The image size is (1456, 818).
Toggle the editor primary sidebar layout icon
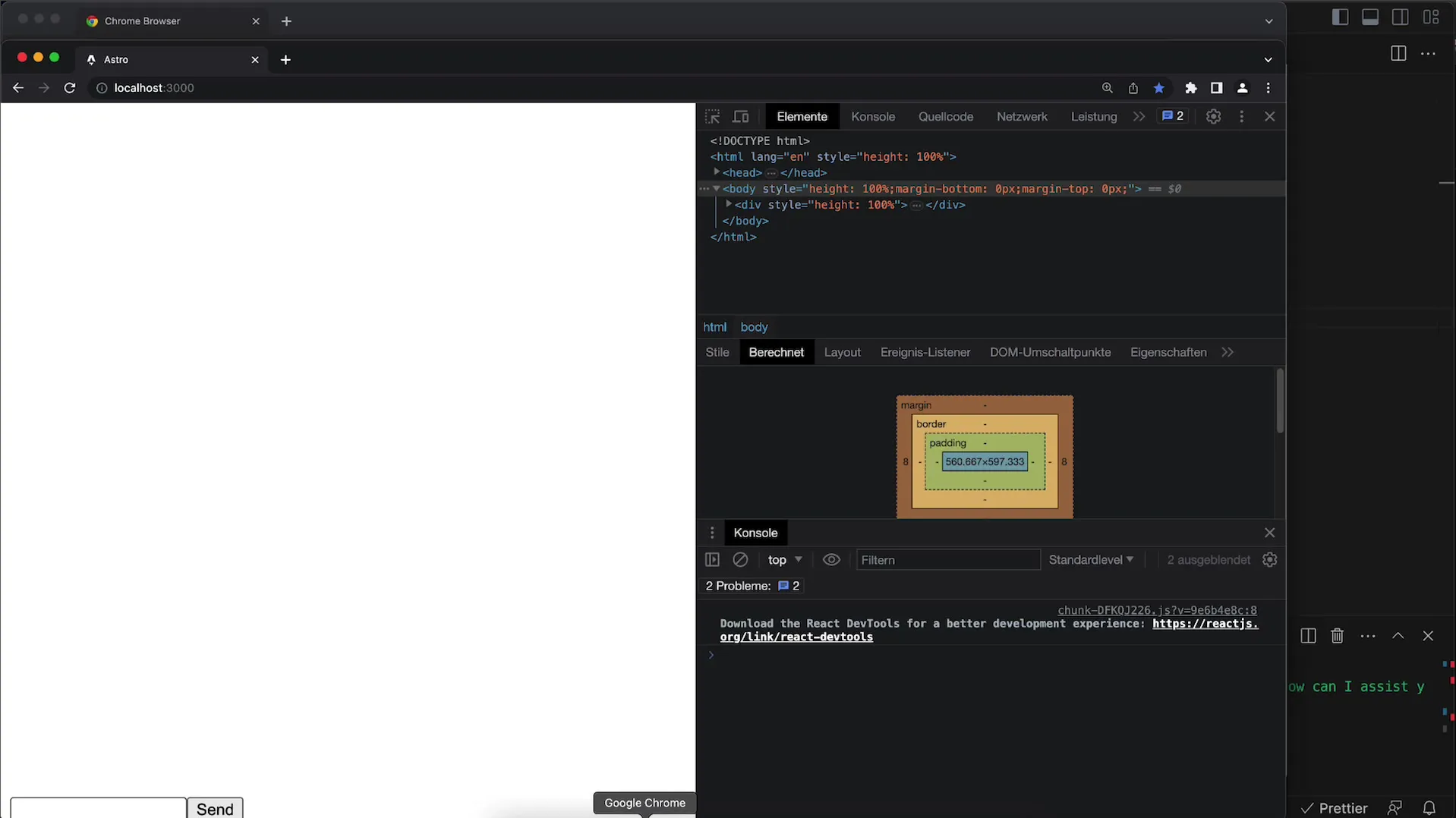(1341, 17)
